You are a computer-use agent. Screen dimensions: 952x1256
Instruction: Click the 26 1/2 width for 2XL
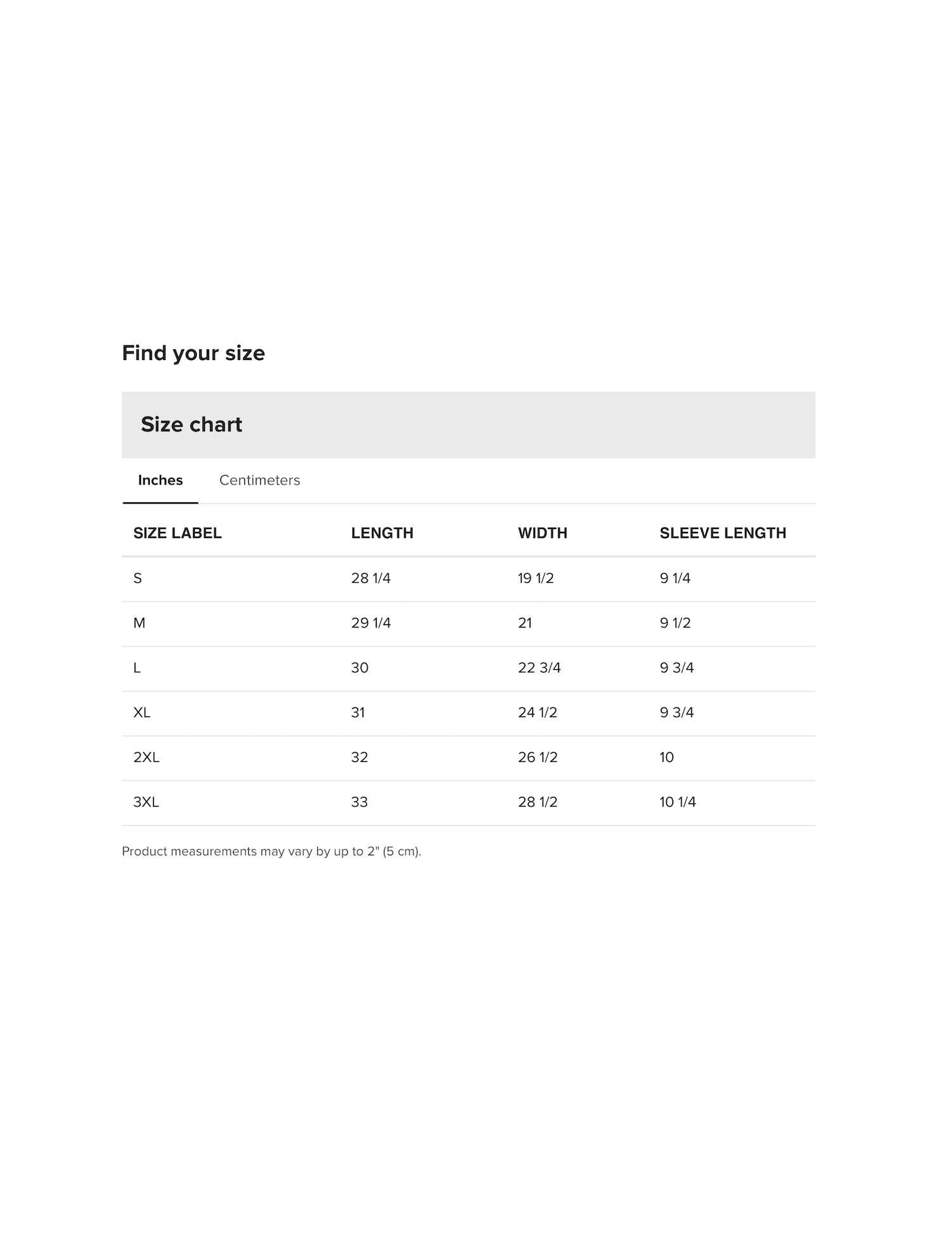click(x=538, y=758)
